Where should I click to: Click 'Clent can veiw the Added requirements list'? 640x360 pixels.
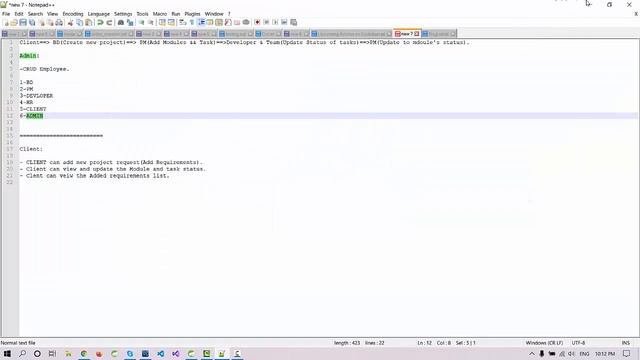tap(94, 176)
